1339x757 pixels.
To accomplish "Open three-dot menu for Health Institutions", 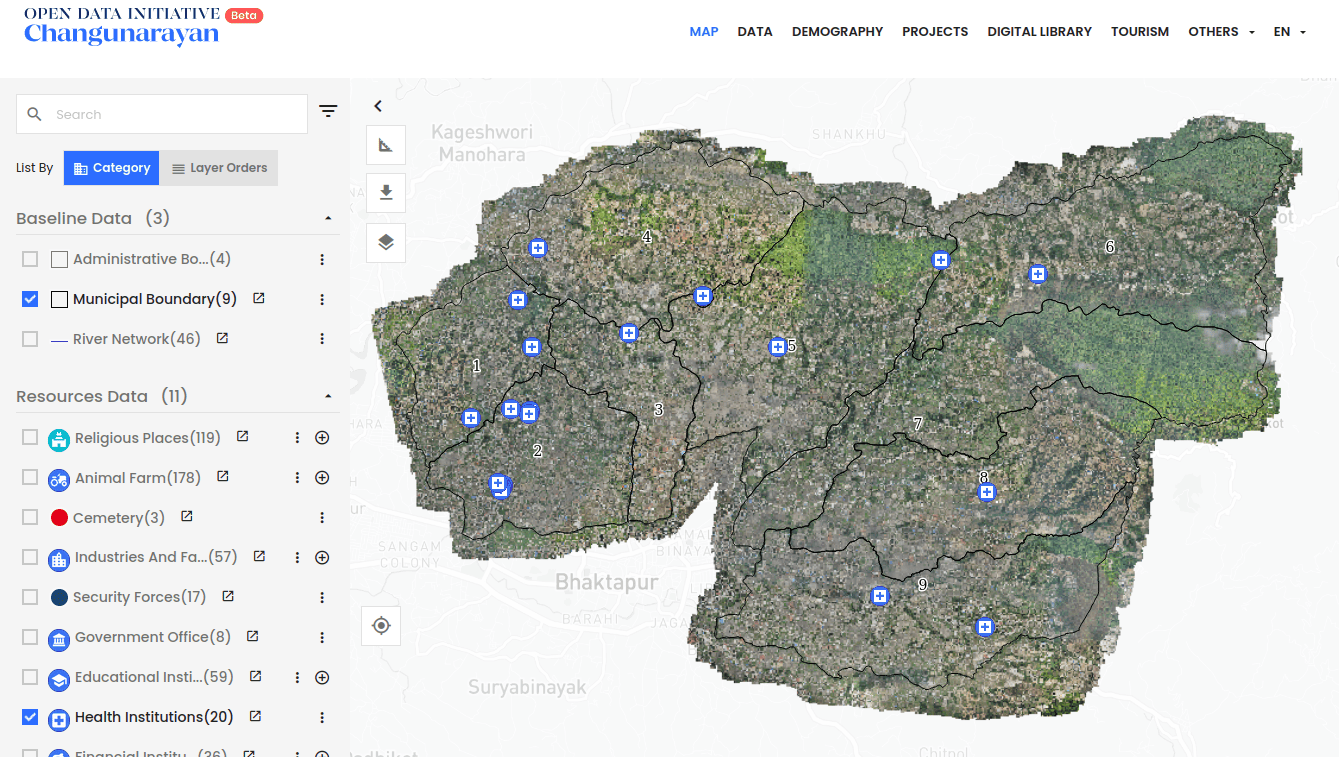I will point(322,717).
